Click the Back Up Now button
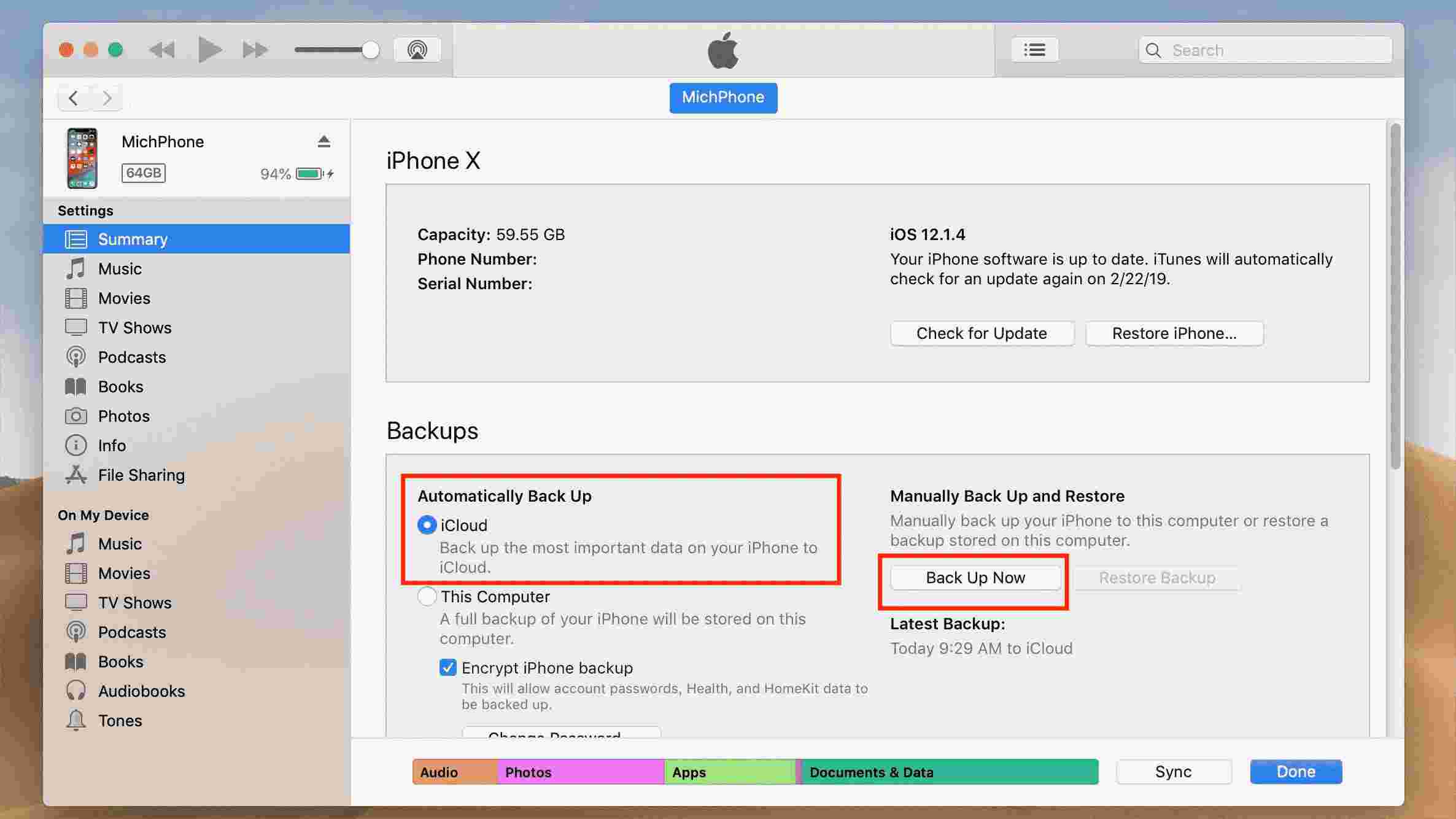 (x=975, y=578)
